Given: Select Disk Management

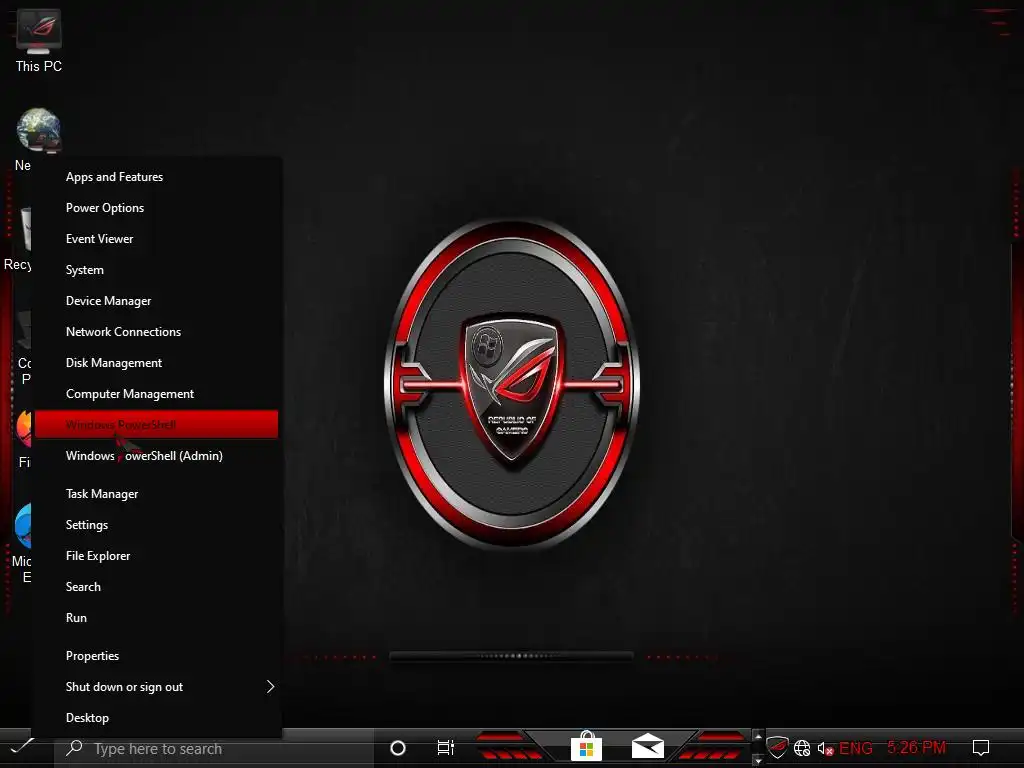Looking at the screenshot, I should [157, 363].
